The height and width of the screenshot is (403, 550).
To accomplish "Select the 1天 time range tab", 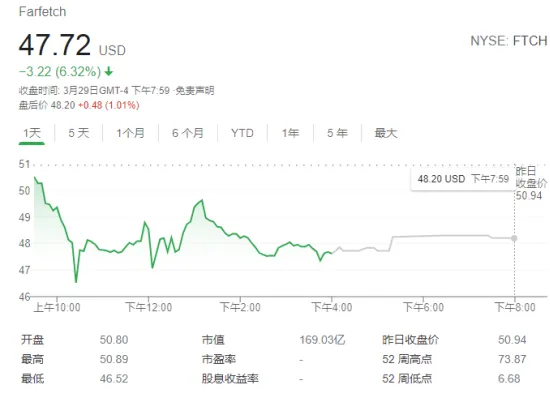I will [x=32, y=133].
